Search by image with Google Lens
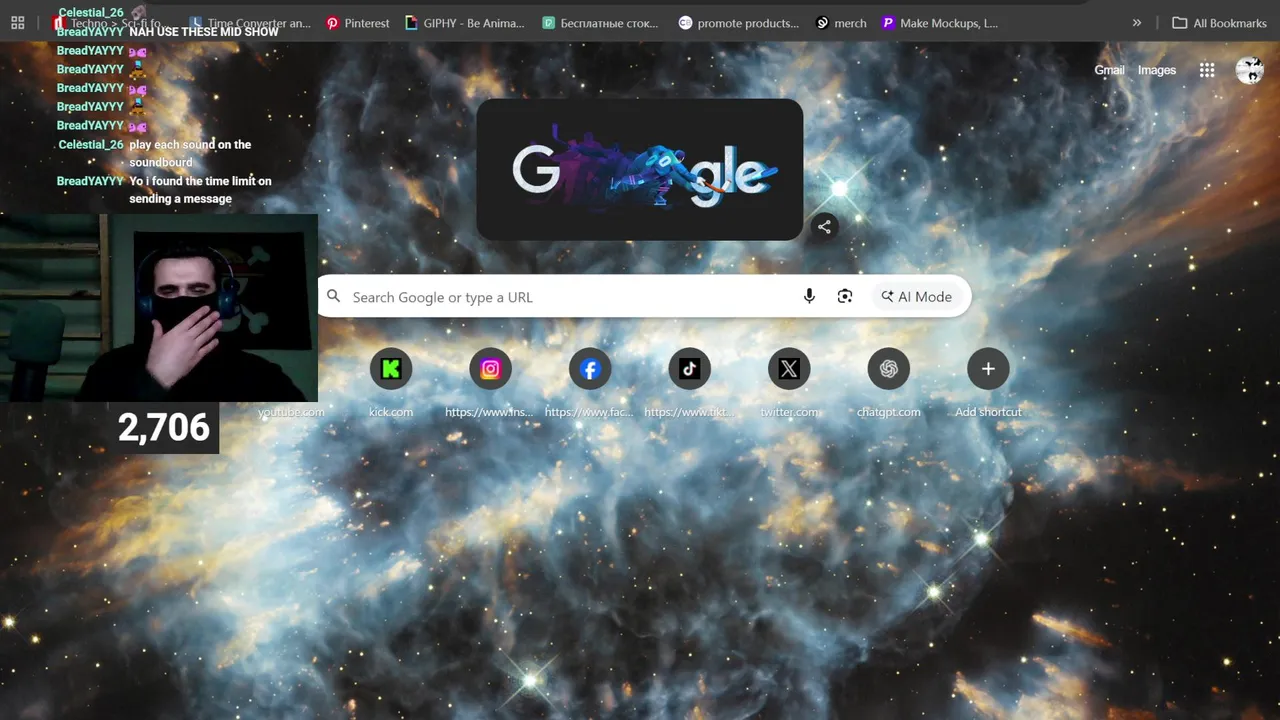 (845, 296)
